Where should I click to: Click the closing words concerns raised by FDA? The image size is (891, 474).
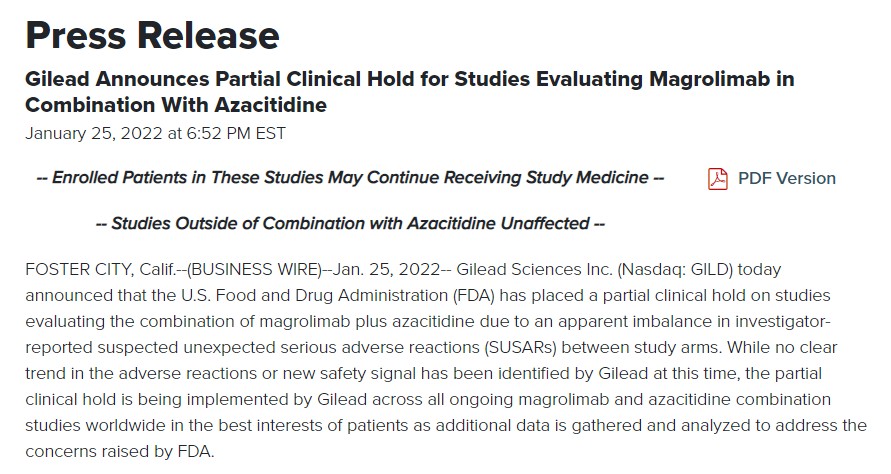point(119,452)
